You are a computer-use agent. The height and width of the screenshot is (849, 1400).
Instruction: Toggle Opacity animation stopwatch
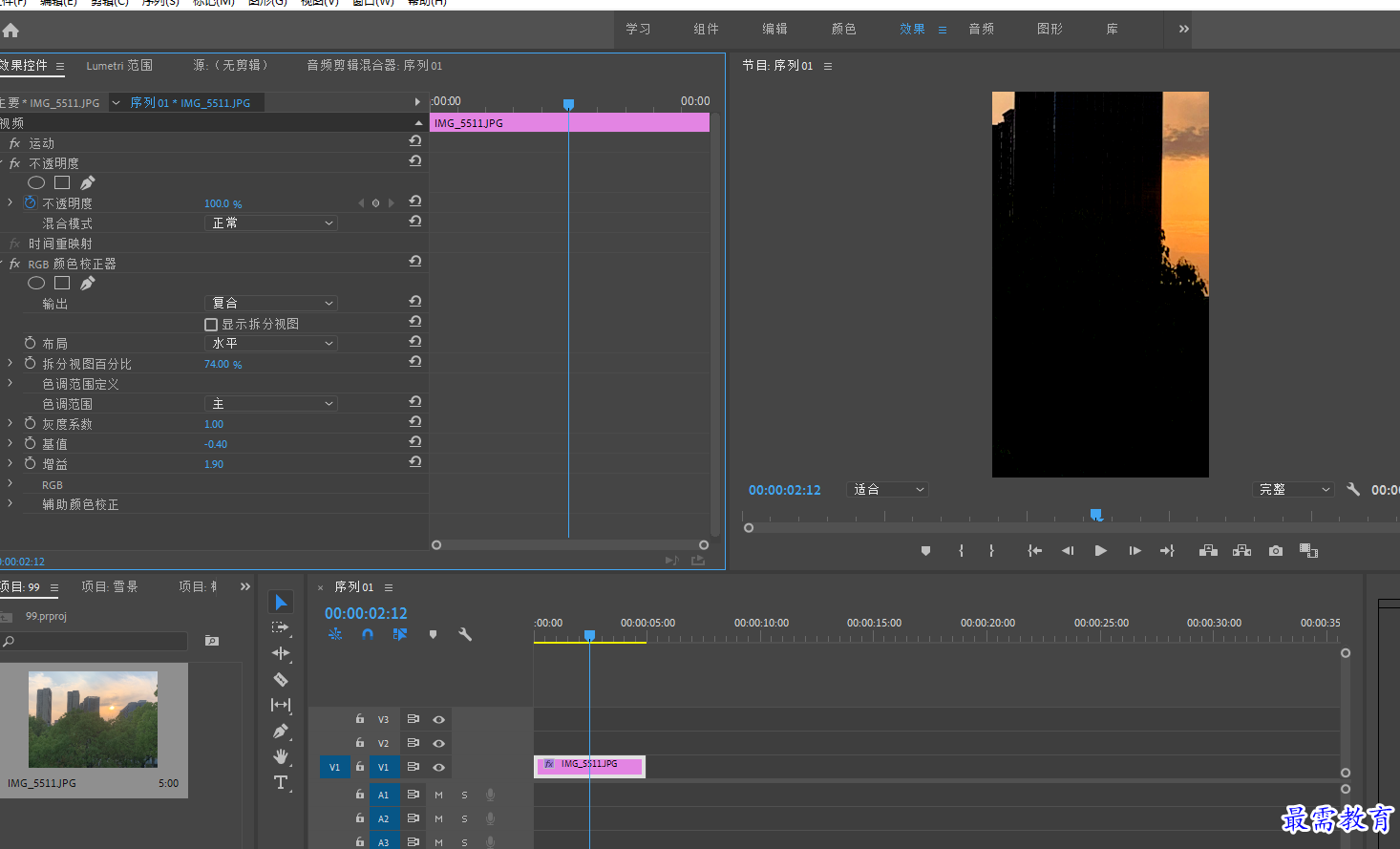tap(31, 202)
